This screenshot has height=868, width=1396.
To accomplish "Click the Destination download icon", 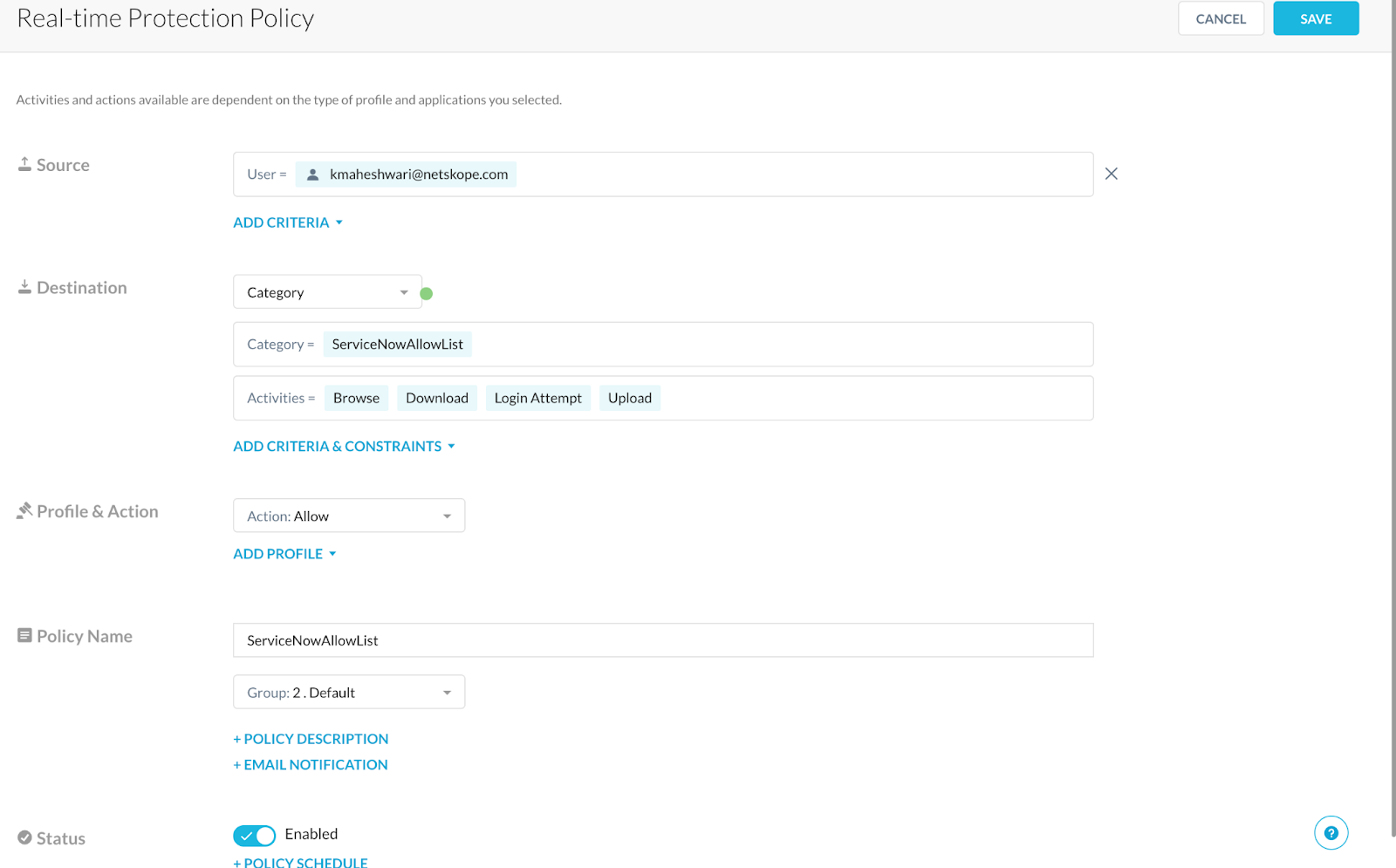I will [24, 287].
